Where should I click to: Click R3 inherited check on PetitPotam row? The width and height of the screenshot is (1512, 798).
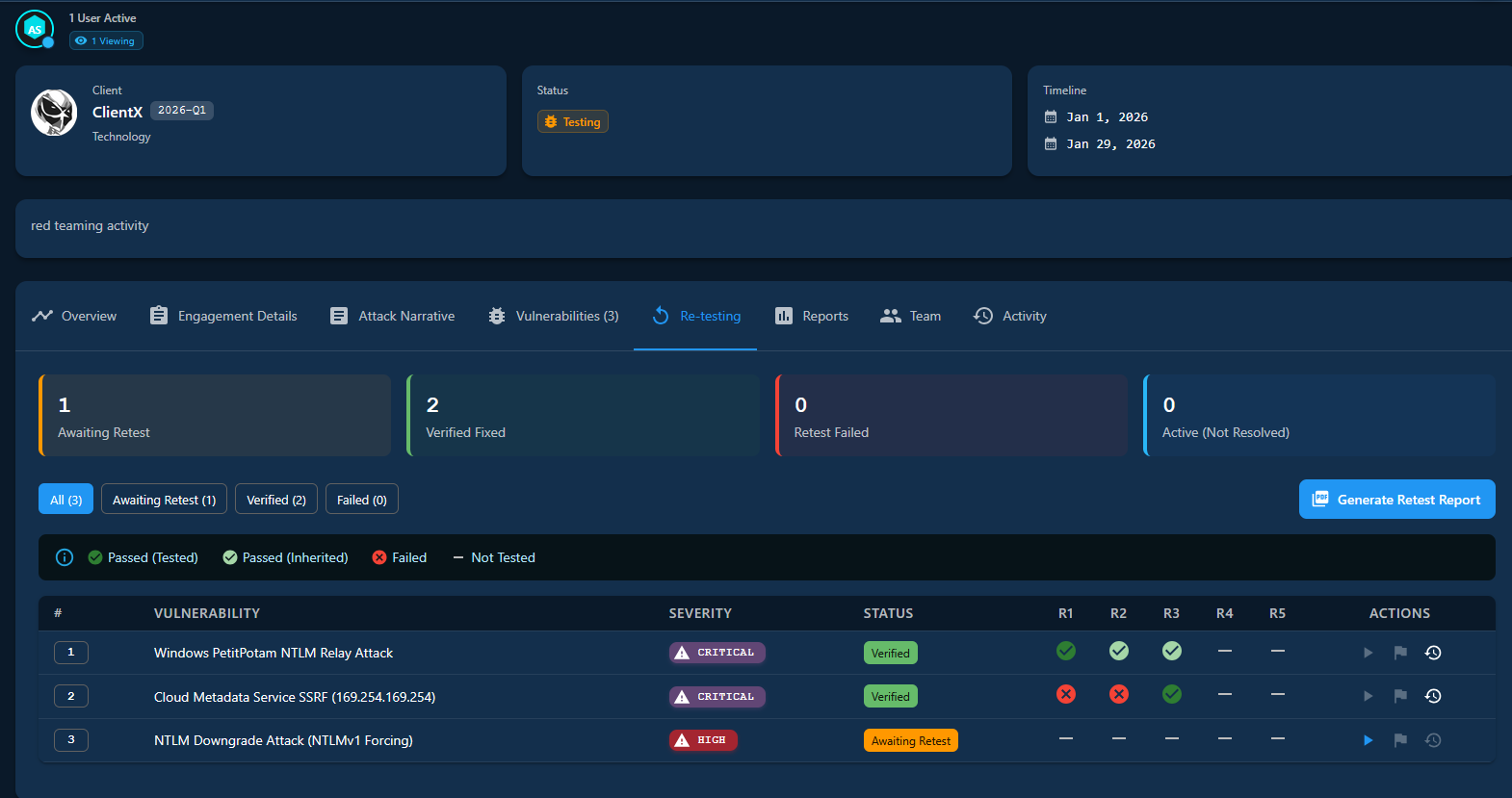[x=1172, y=651]
